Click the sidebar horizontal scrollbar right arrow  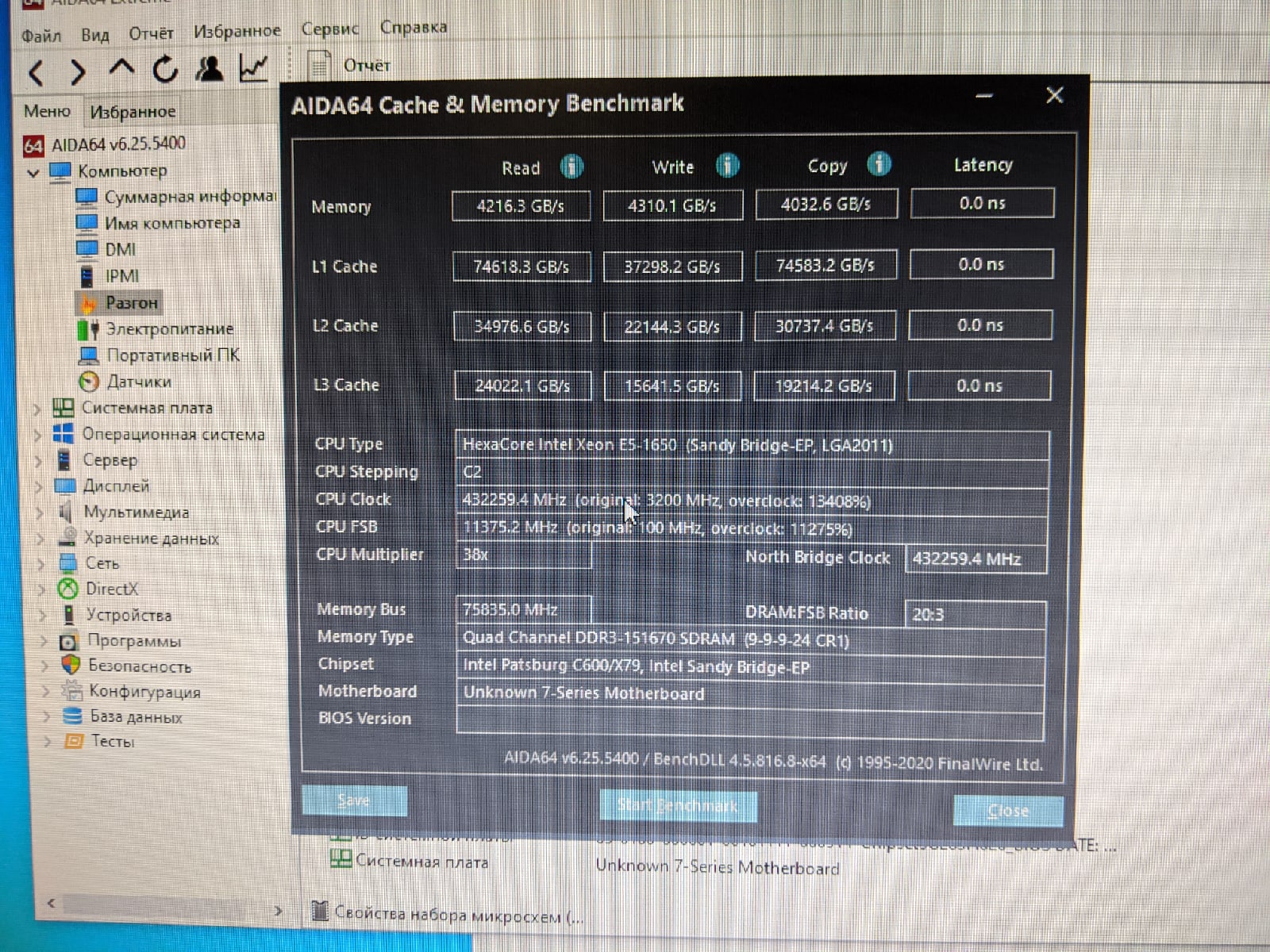278,910
